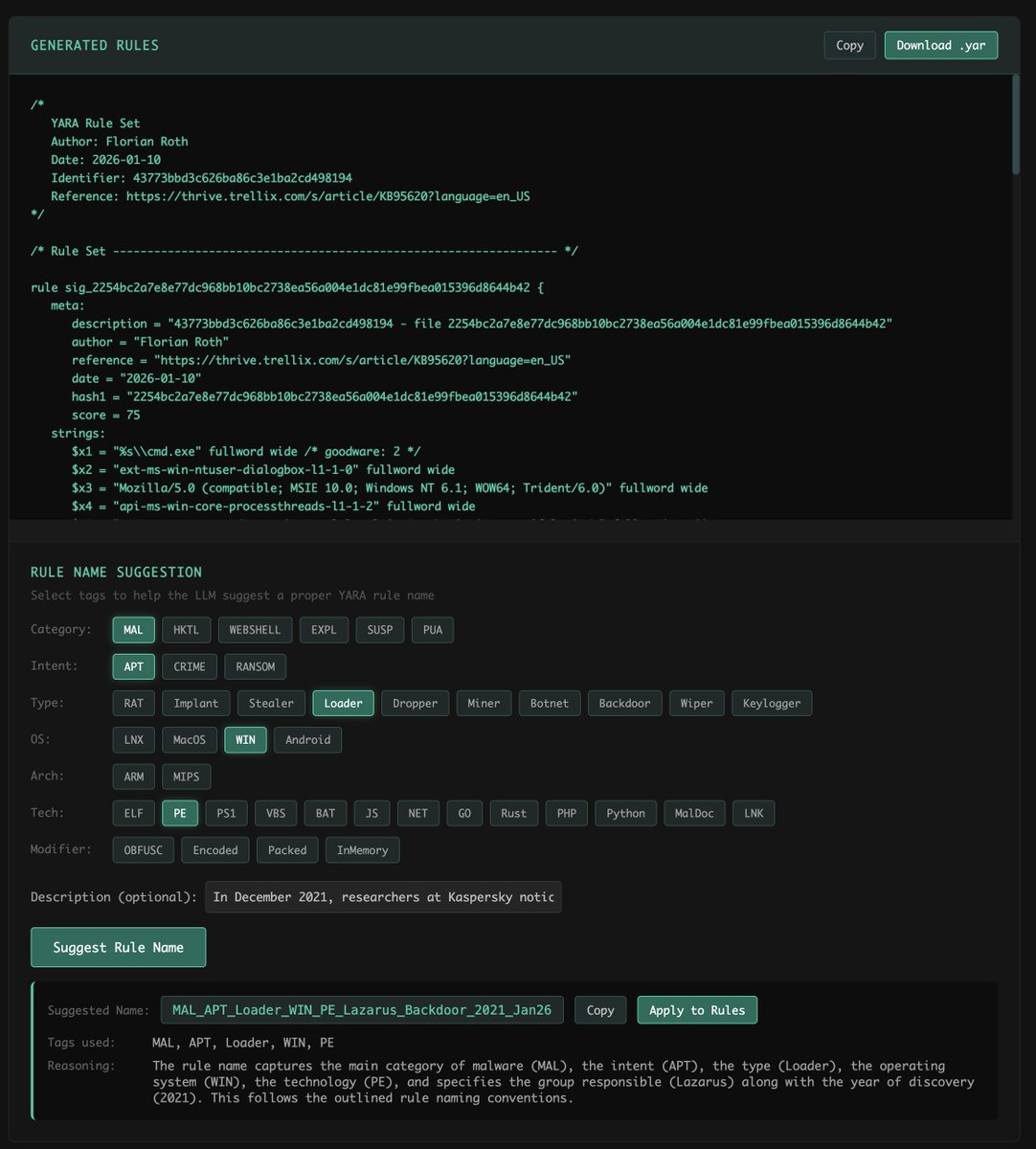Enable the Backdoor type tag
This screenshot has width=1036, height=1149.
624,703
